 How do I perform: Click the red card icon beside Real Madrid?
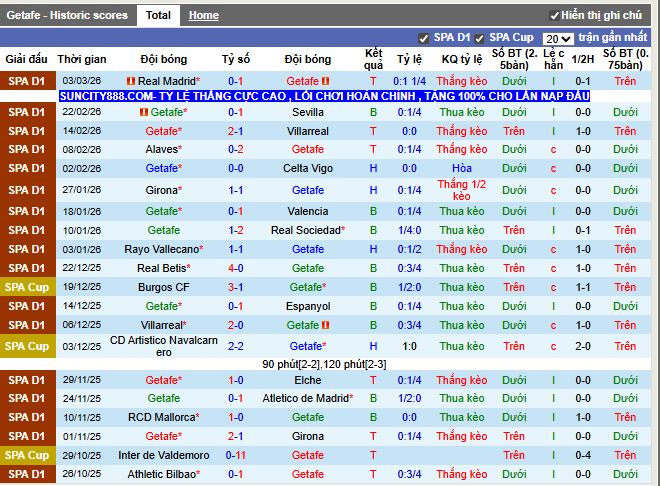pyautogui.click(x=130, y=81)
